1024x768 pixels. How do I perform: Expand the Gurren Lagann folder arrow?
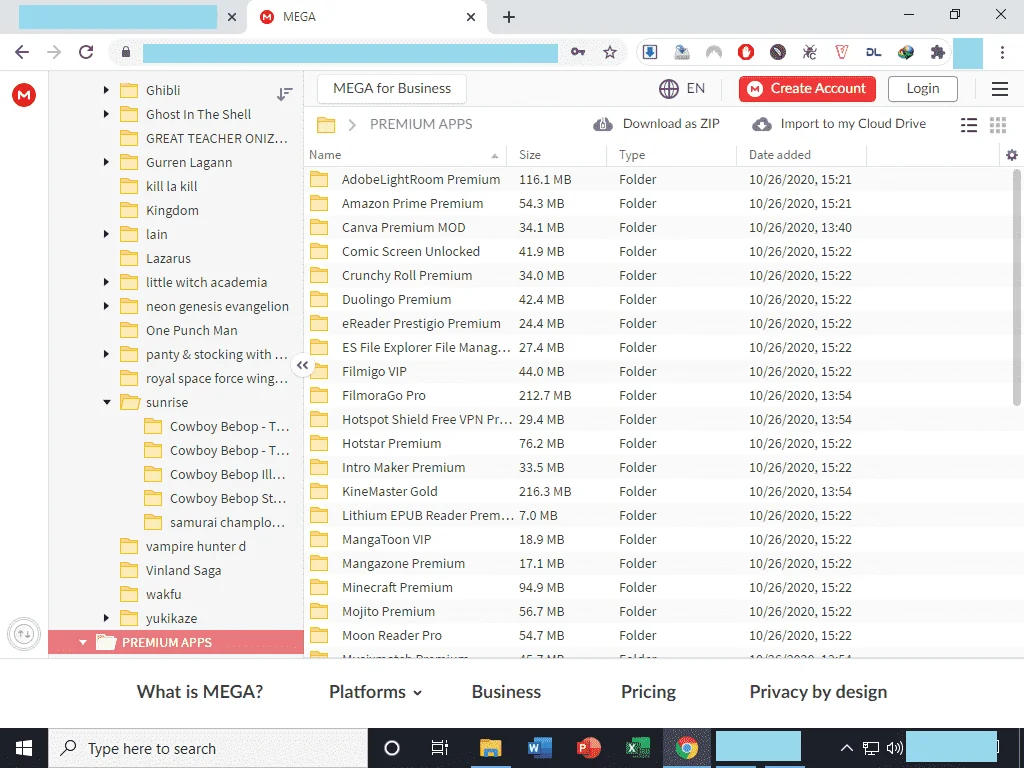click(106, 162)
